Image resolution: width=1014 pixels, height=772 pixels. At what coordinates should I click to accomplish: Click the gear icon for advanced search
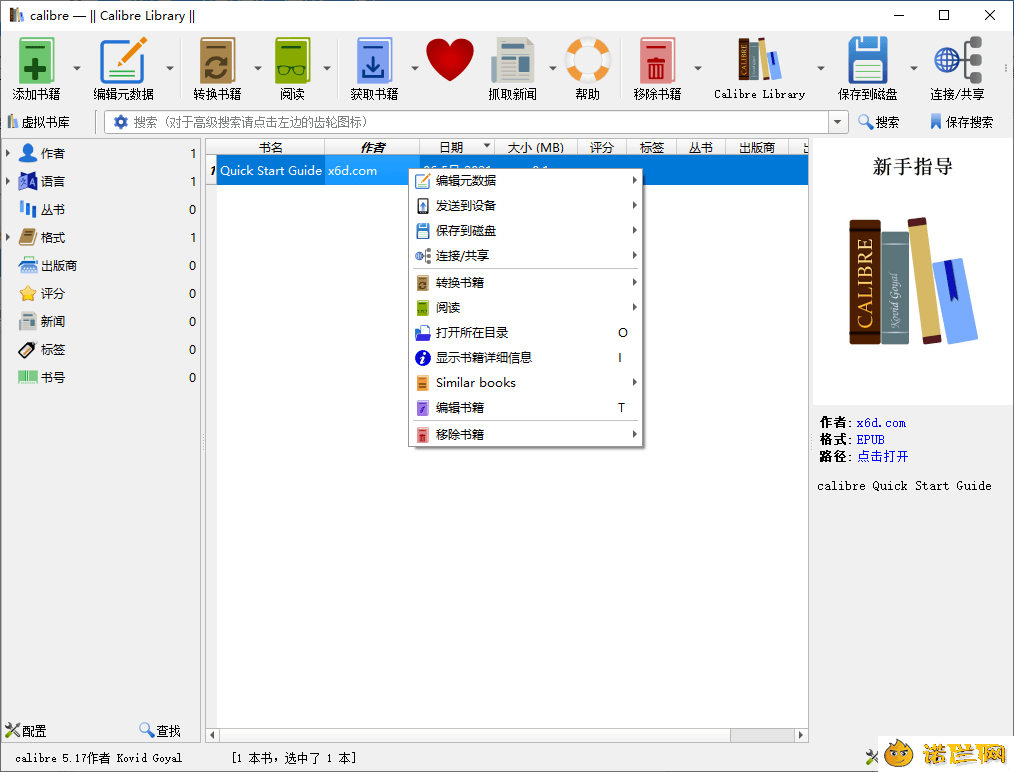tap(120, 122)
